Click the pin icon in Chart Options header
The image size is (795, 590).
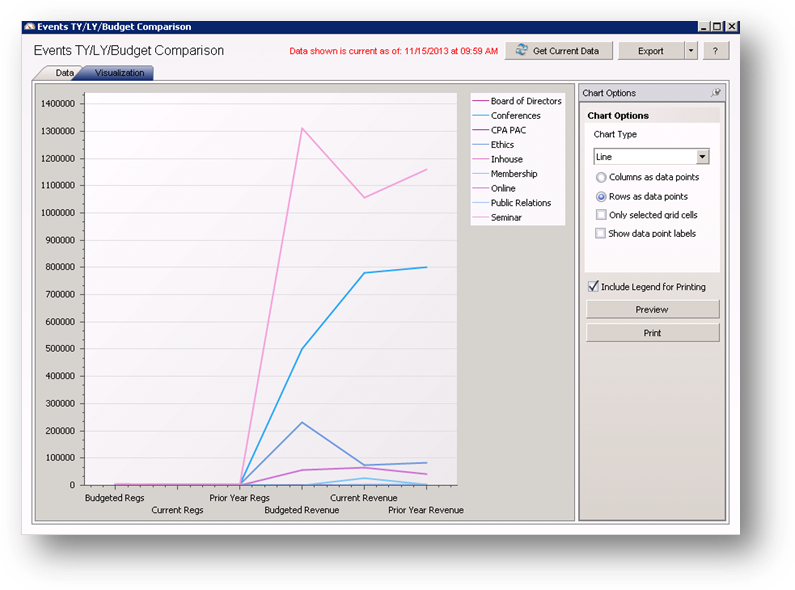[x=716, y=92]
